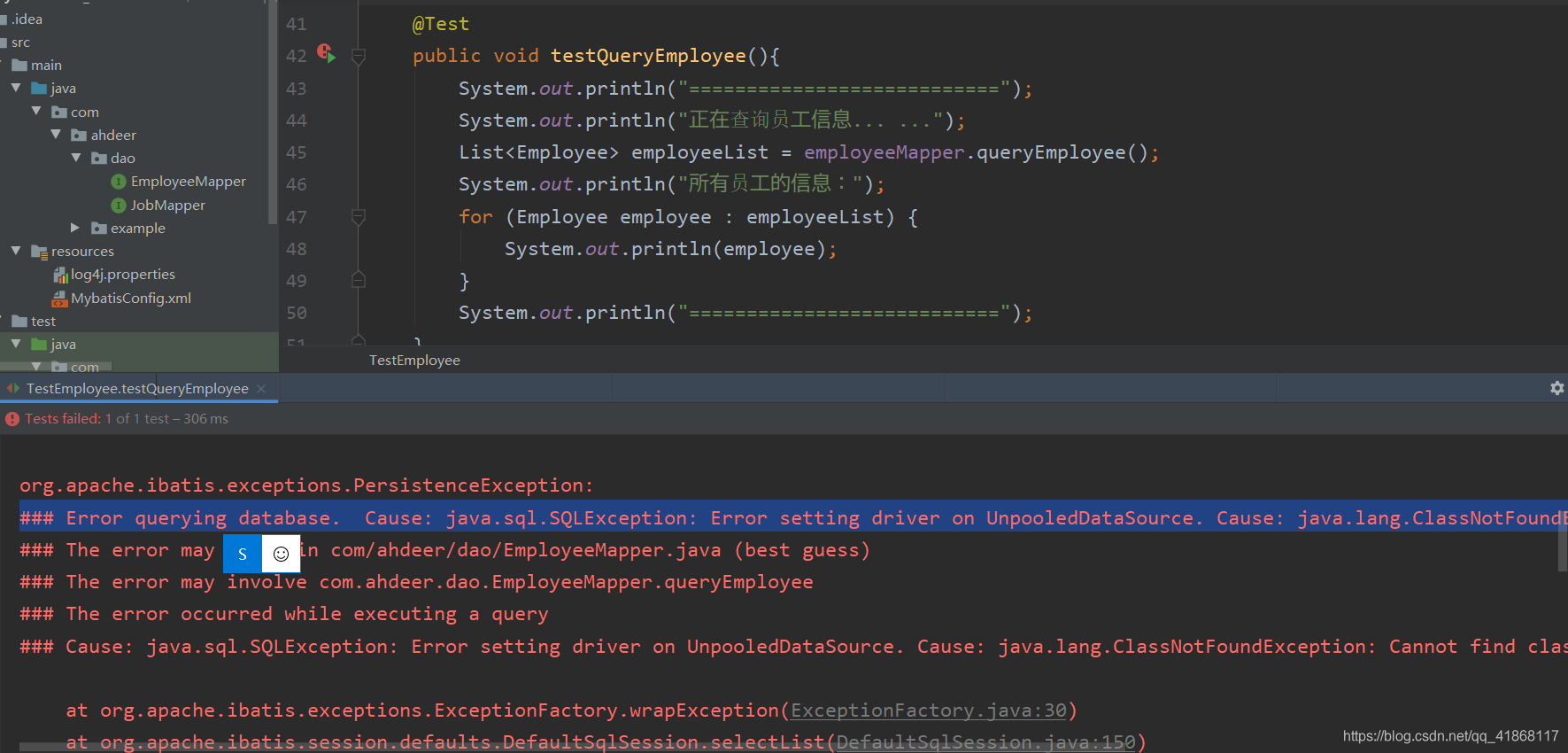The width and height of the screenshot is (1568, 753).
Task: Click the dao package folder icon
Action: coord(99,159)
